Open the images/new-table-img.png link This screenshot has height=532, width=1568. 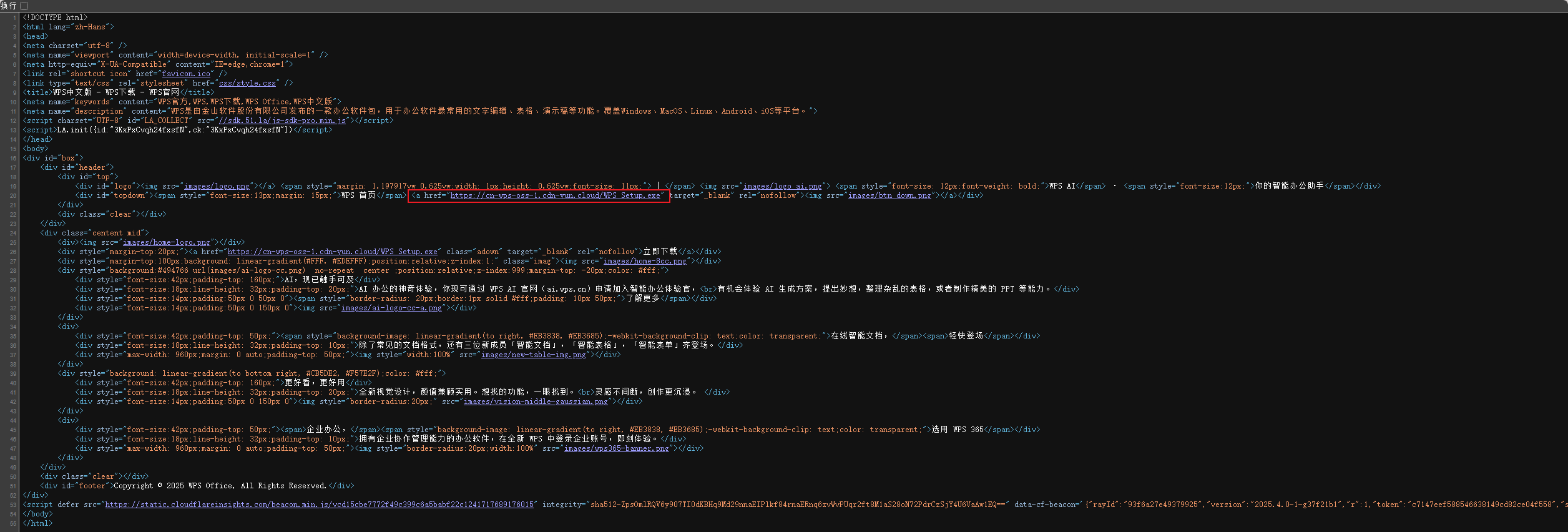(x=534, y=355)
